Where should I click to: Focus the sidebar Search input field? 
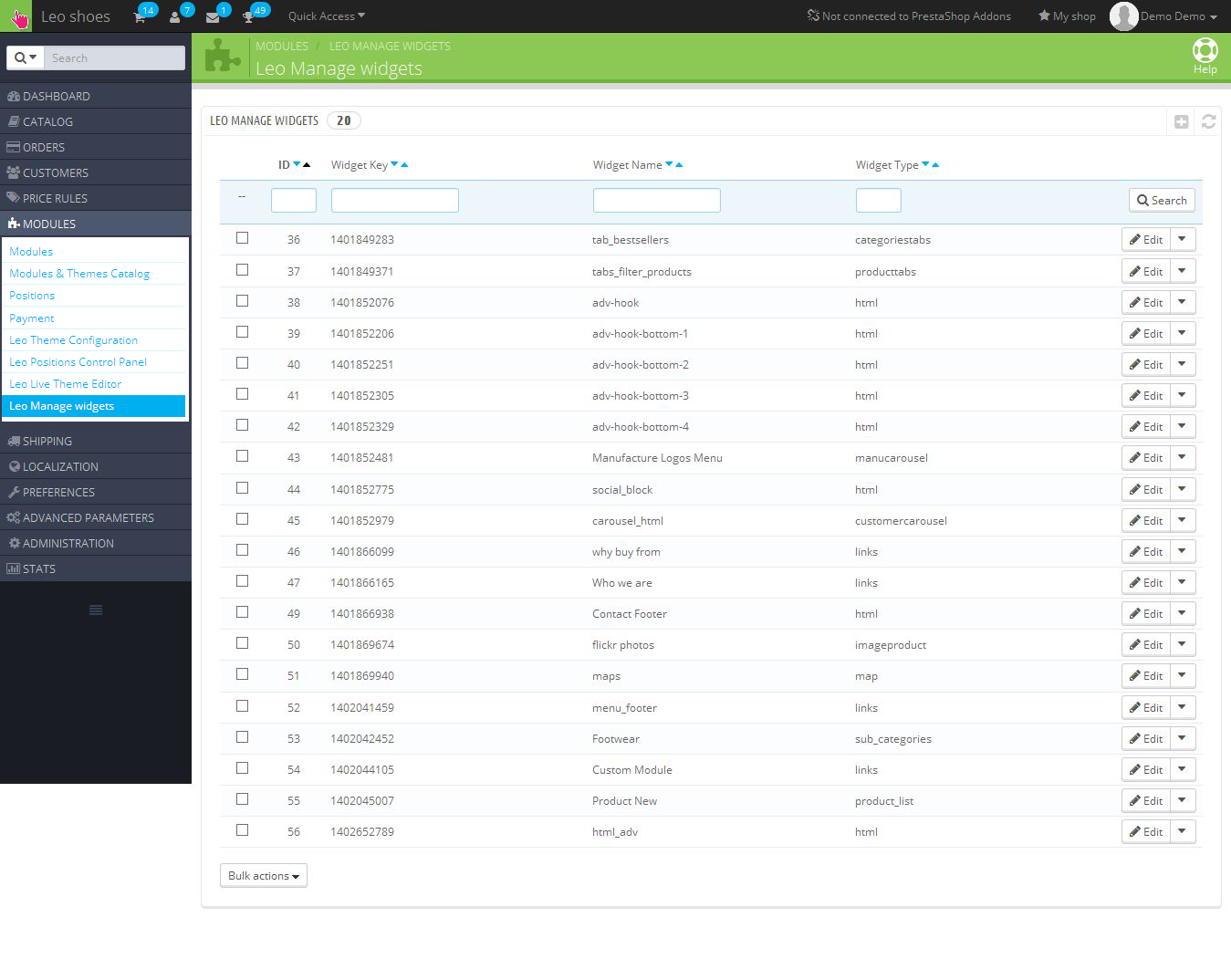pyautogui.click(x=115, y=57)
